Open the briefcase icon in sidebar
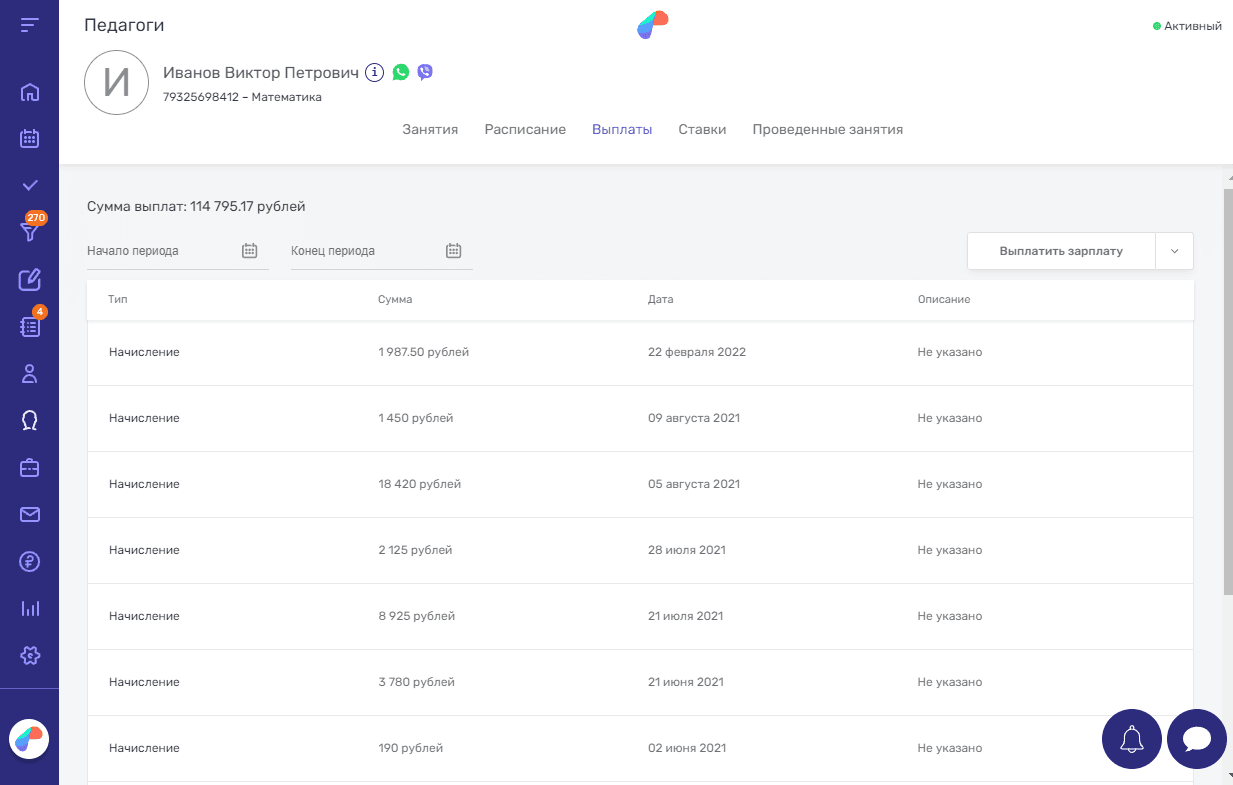 pos(30,467)
